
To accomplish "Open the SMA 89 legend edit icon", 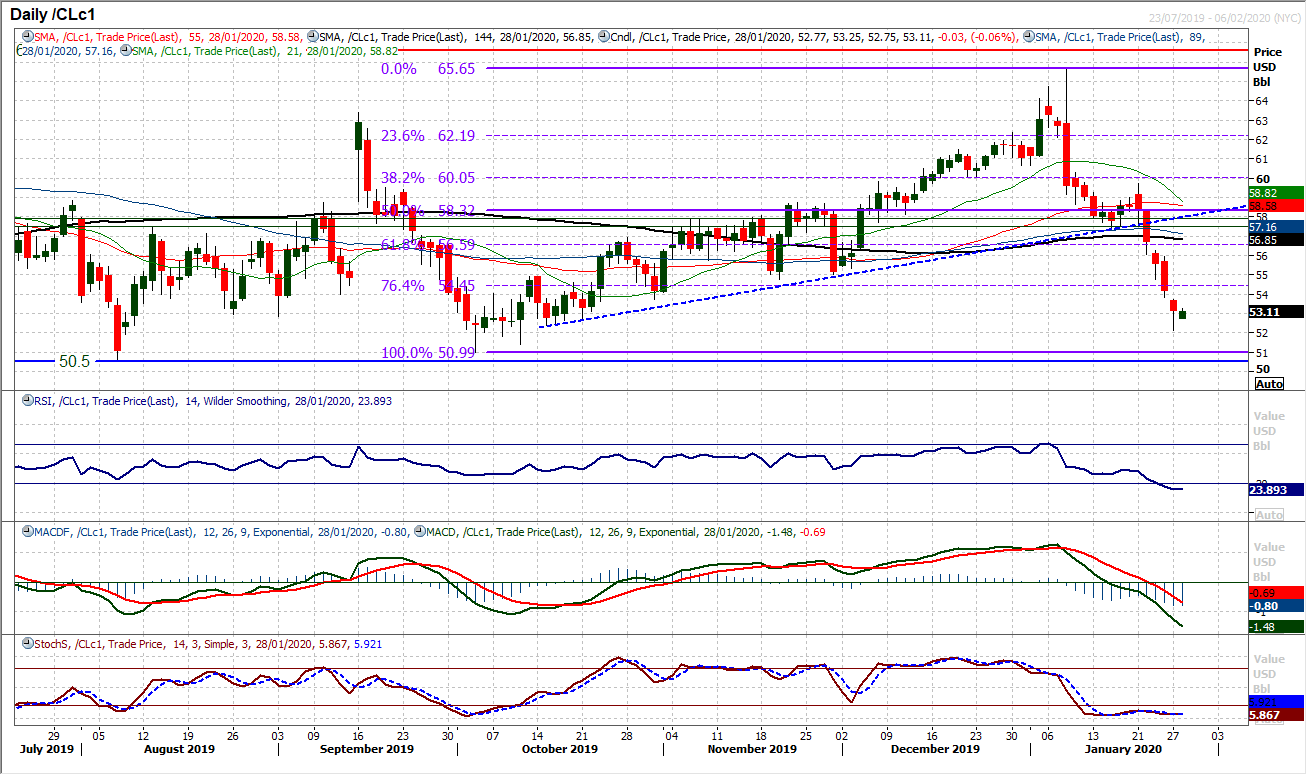I will (x=1028, y=35).
